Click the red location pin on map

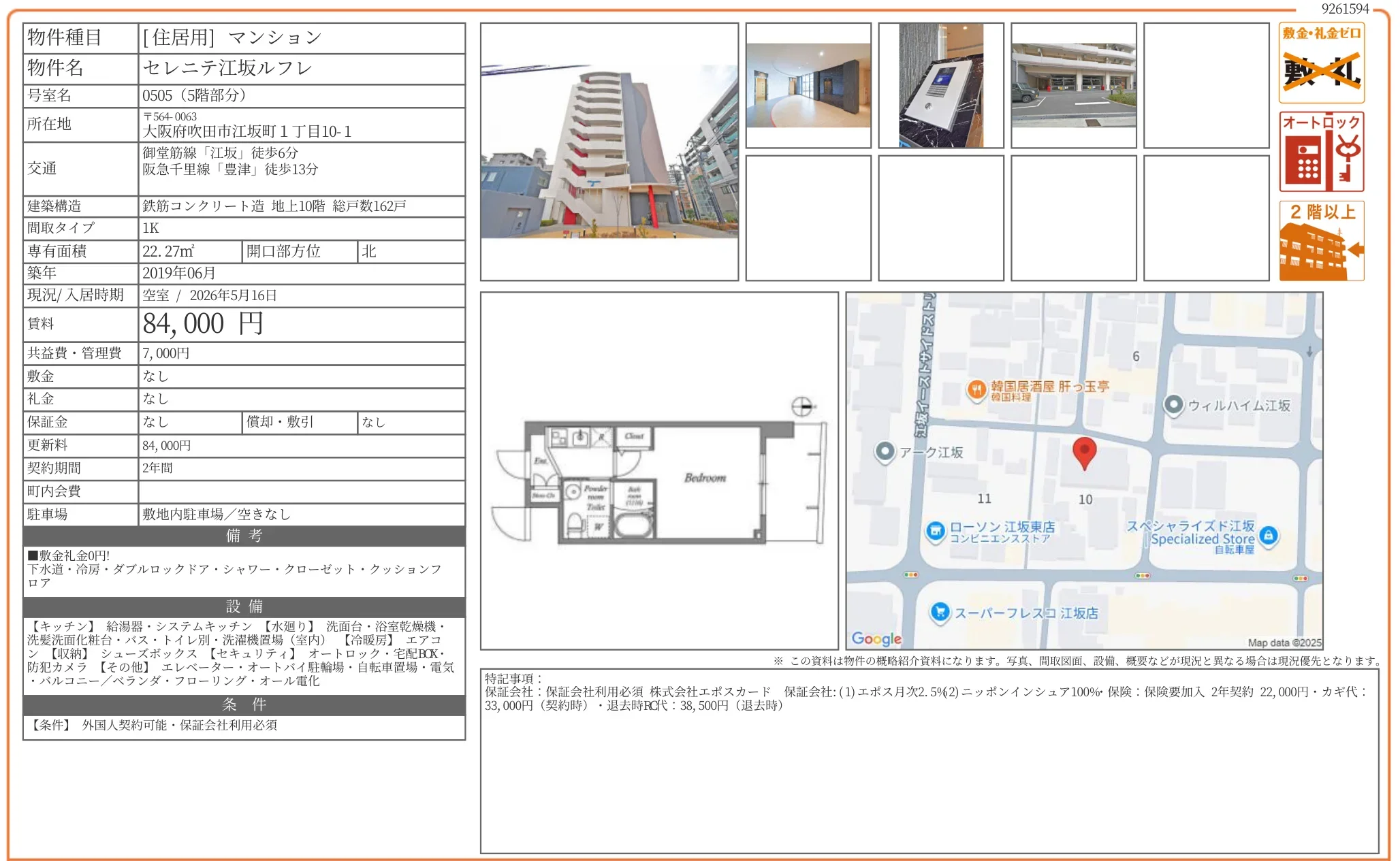[1084, 452]
